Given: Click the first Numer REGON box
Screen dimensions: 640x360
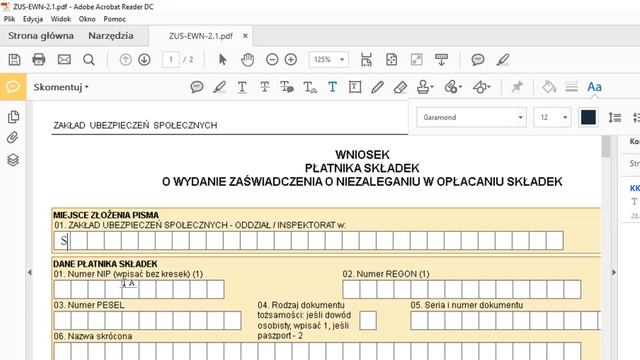Looking at the screenshot, I should pos(351,289).
